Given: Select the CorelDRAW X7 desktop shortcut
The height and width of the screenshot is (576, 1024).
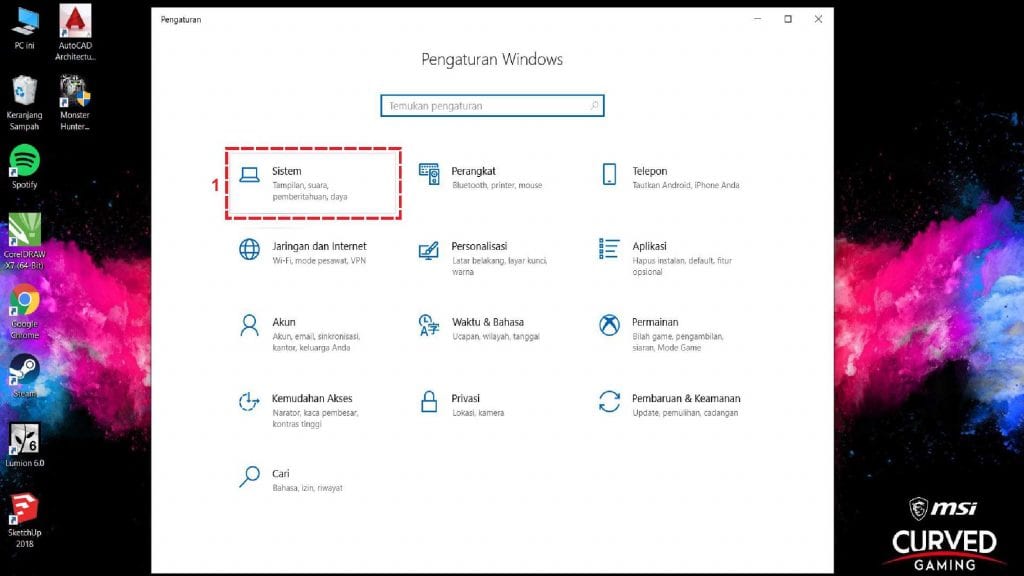Looking at the screenshot, I should click(x=24, y=242).
